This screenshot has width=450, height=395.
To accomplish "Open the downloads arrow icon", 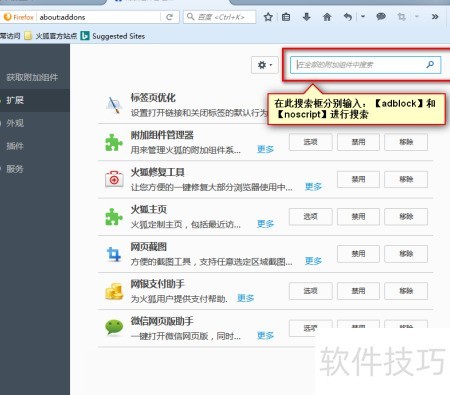I will click(x=306, y=17).
